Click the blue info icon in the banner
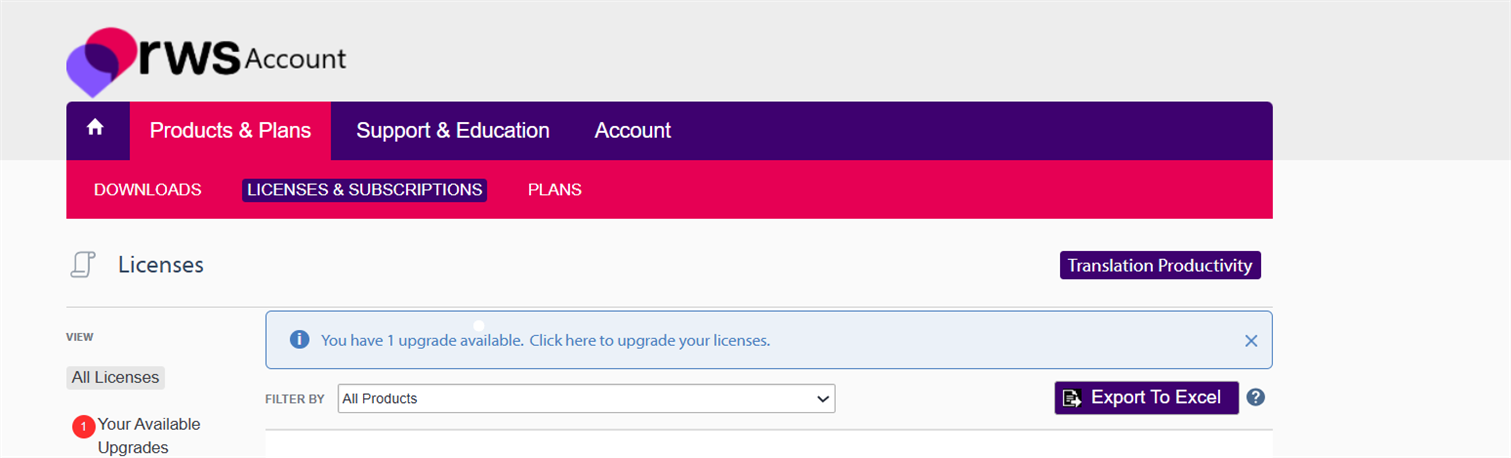 point(299,340)
